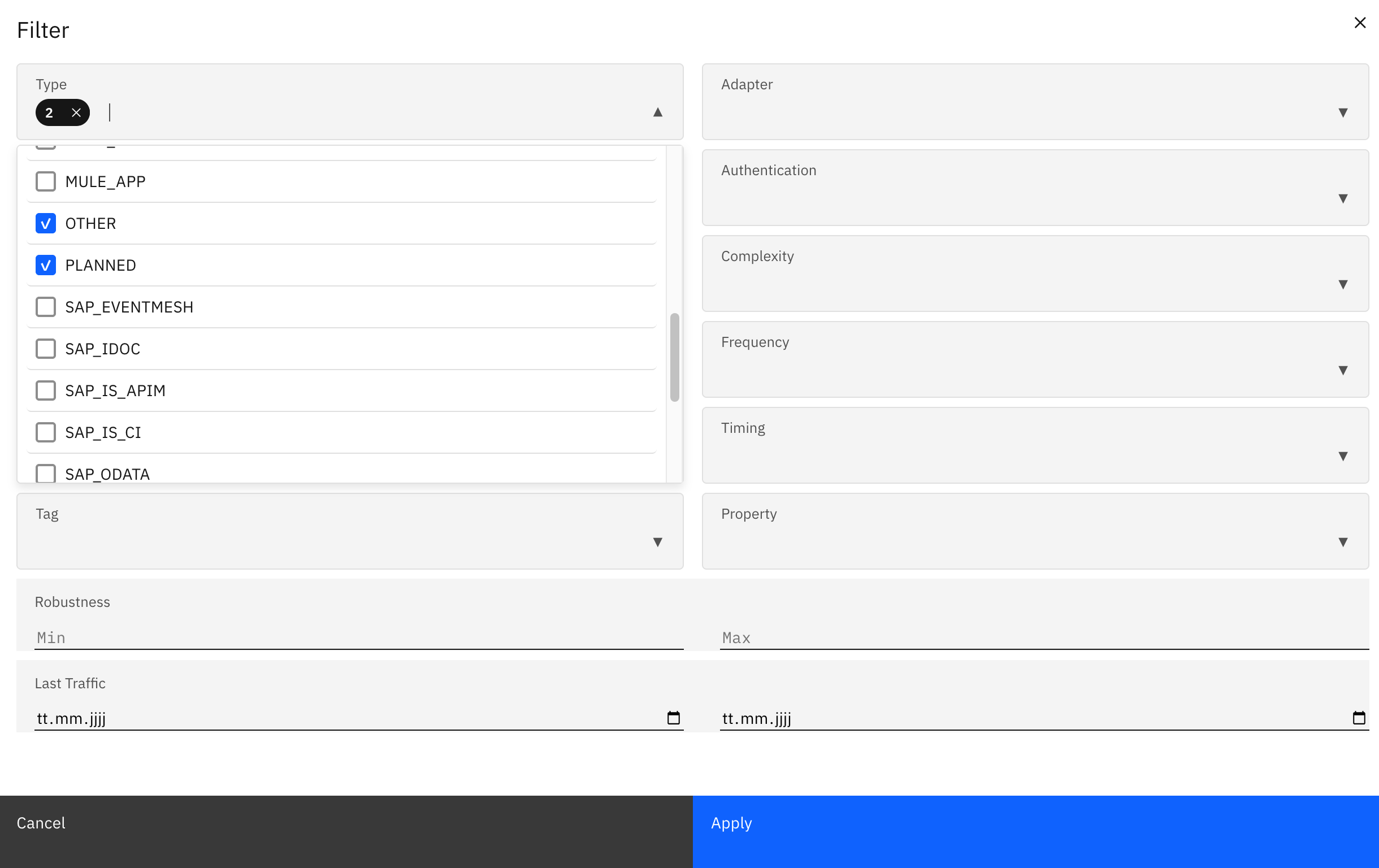Click the Type list scrollbar thumb
1379x868 pixels.
[x=675, y=357]
